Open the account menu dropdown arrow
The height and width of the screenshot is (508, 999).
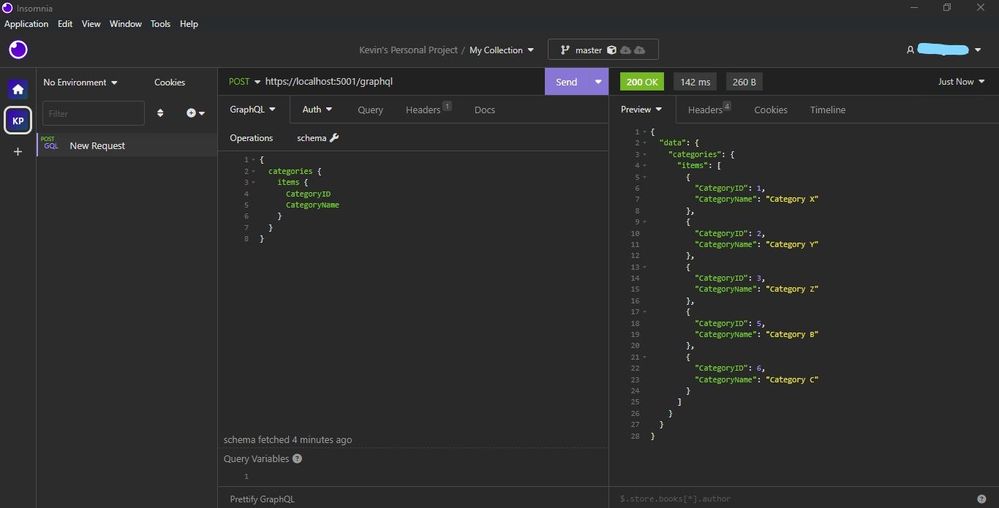click(x=978, y=50)
